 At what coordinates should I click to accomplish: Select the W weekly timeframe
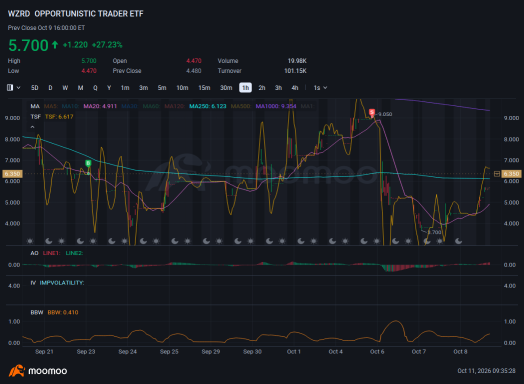point(65,88)
